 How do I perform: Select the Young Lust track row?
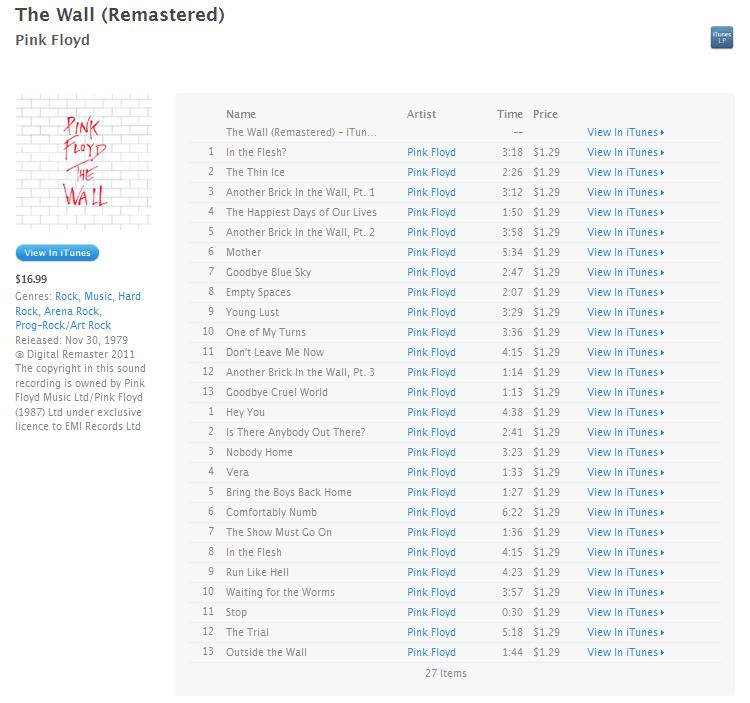tap(454, 312)
